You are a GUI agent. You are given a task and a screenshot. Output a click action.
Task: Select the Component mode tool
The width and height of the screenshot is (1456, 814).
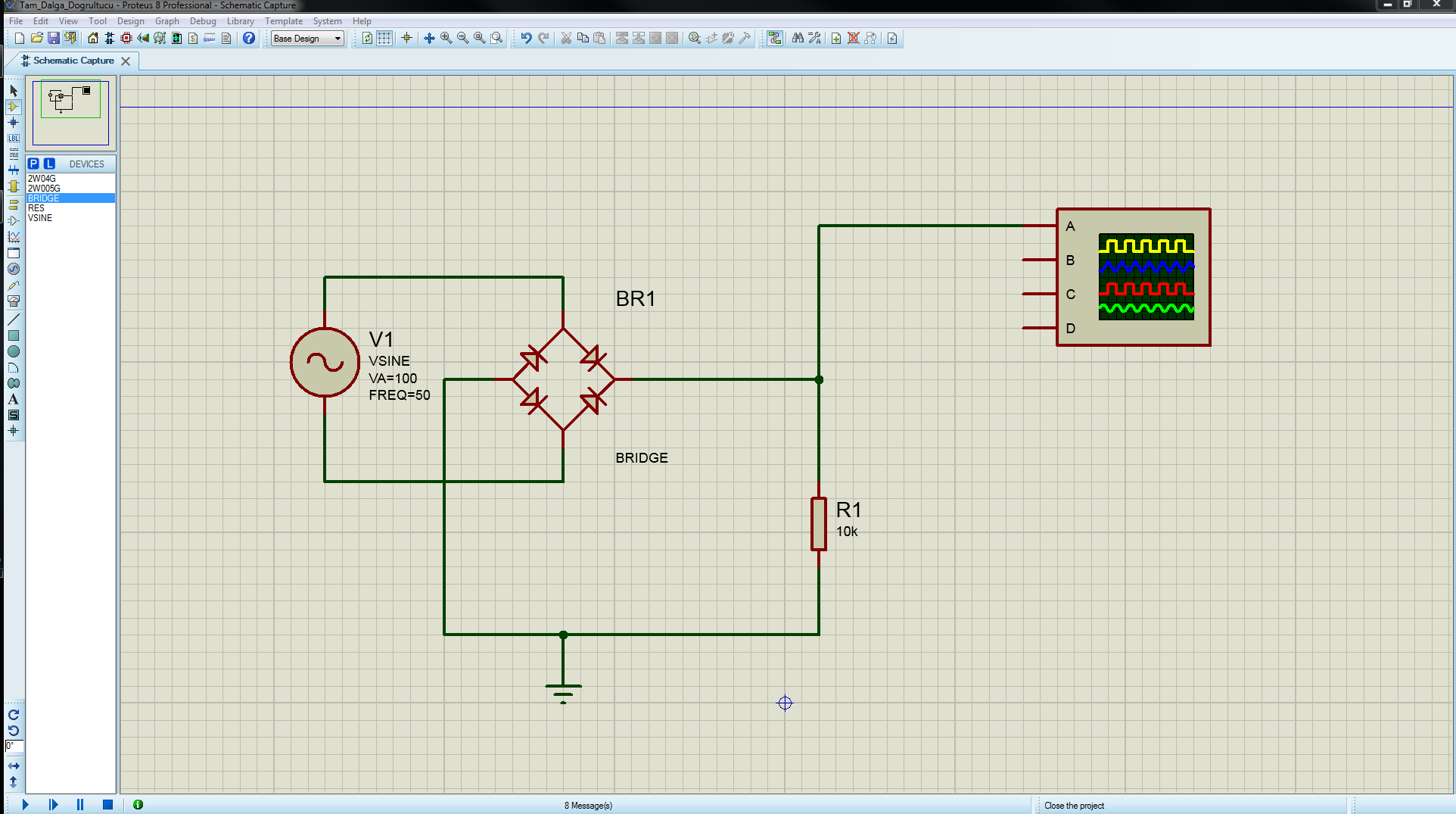(14, 107)
